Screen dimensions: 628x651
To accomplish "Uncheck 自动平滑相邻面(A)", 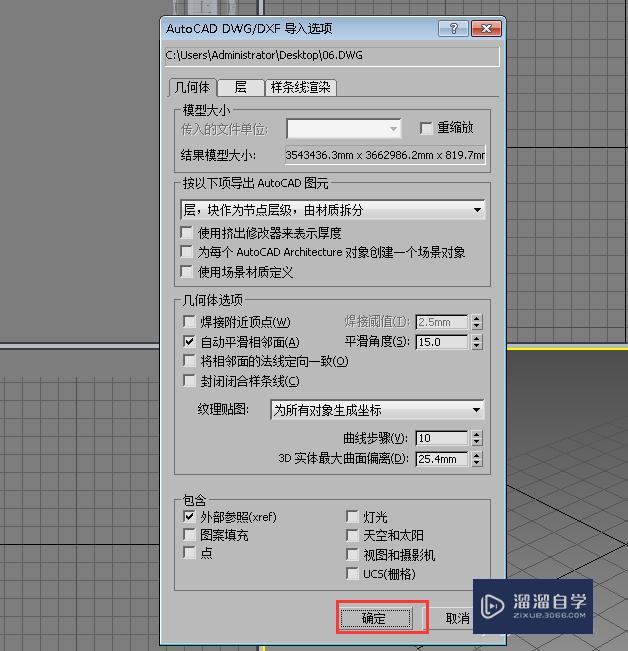I will click(x=189, y=342).
